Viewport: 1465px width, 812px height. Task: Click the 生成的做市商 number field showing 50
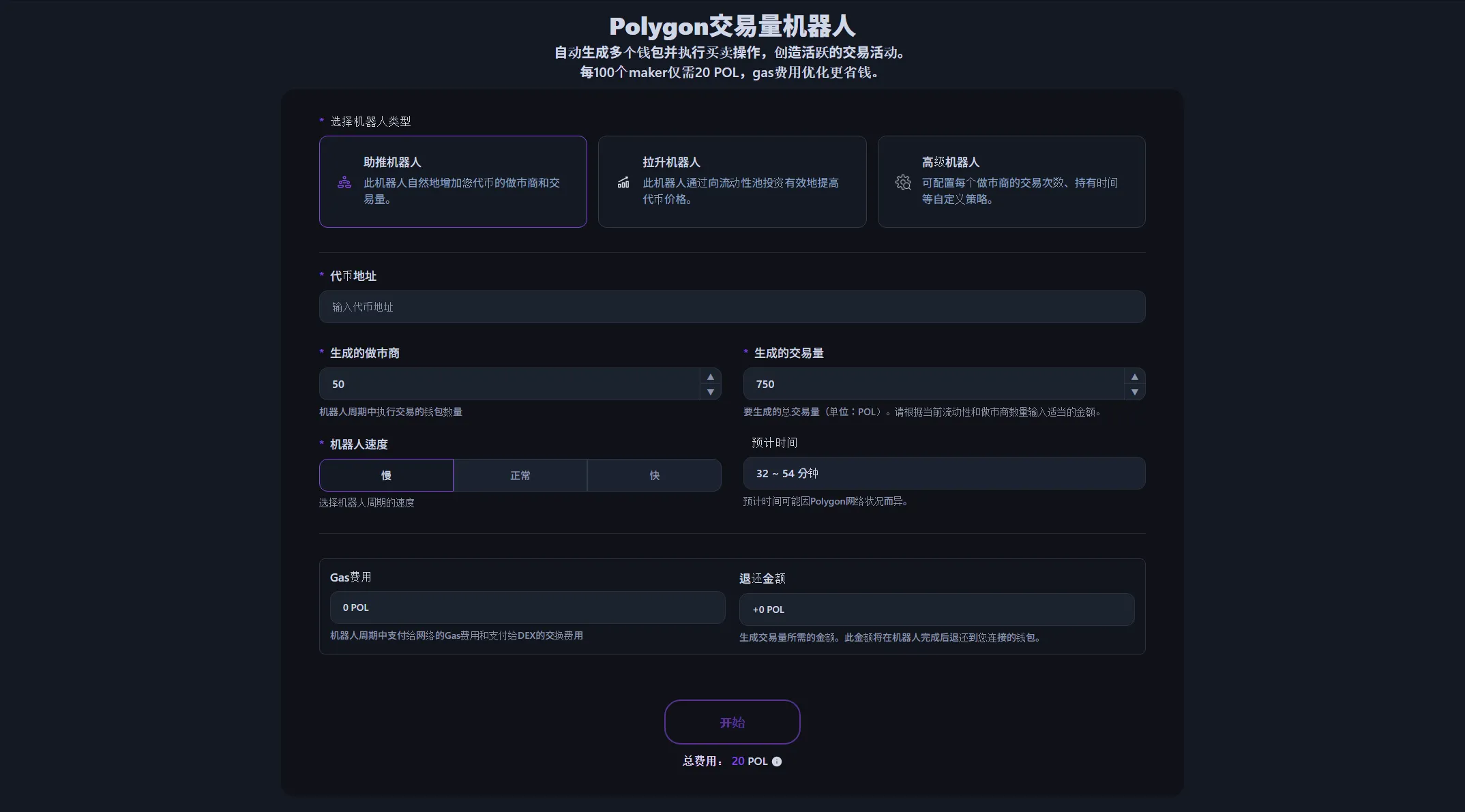(x=508, y=384)
